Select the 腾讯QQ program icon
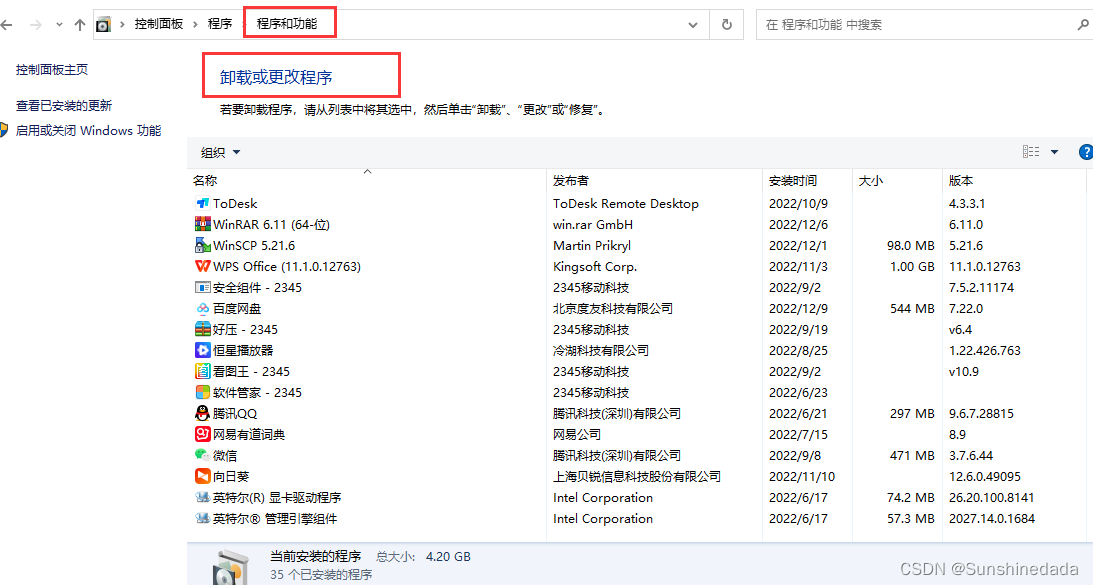This screenshot has height=585, width=1093. [x=203, y=413]
